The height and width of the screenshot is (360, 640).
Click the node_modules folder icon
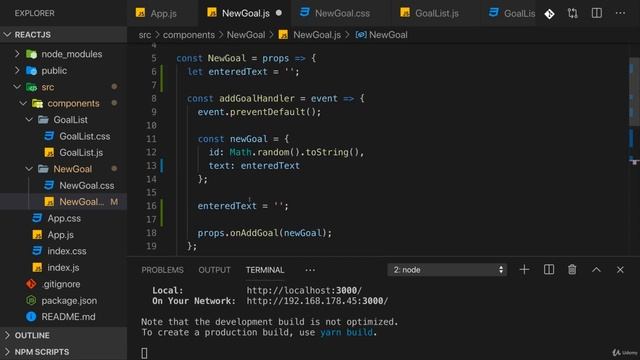(x=31, y=54)
